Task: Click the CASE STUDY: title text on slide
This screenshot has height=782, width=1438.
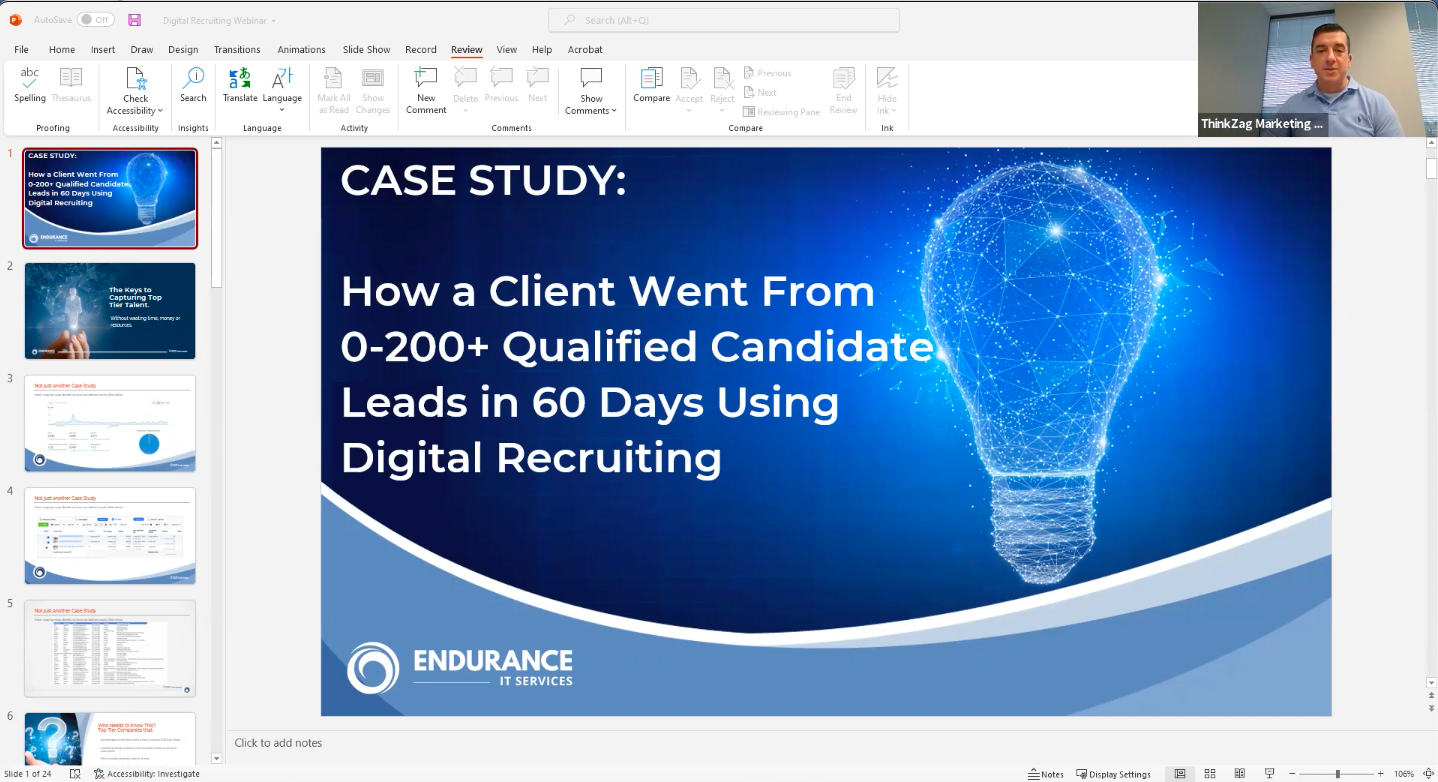Action: pos(483,180)
